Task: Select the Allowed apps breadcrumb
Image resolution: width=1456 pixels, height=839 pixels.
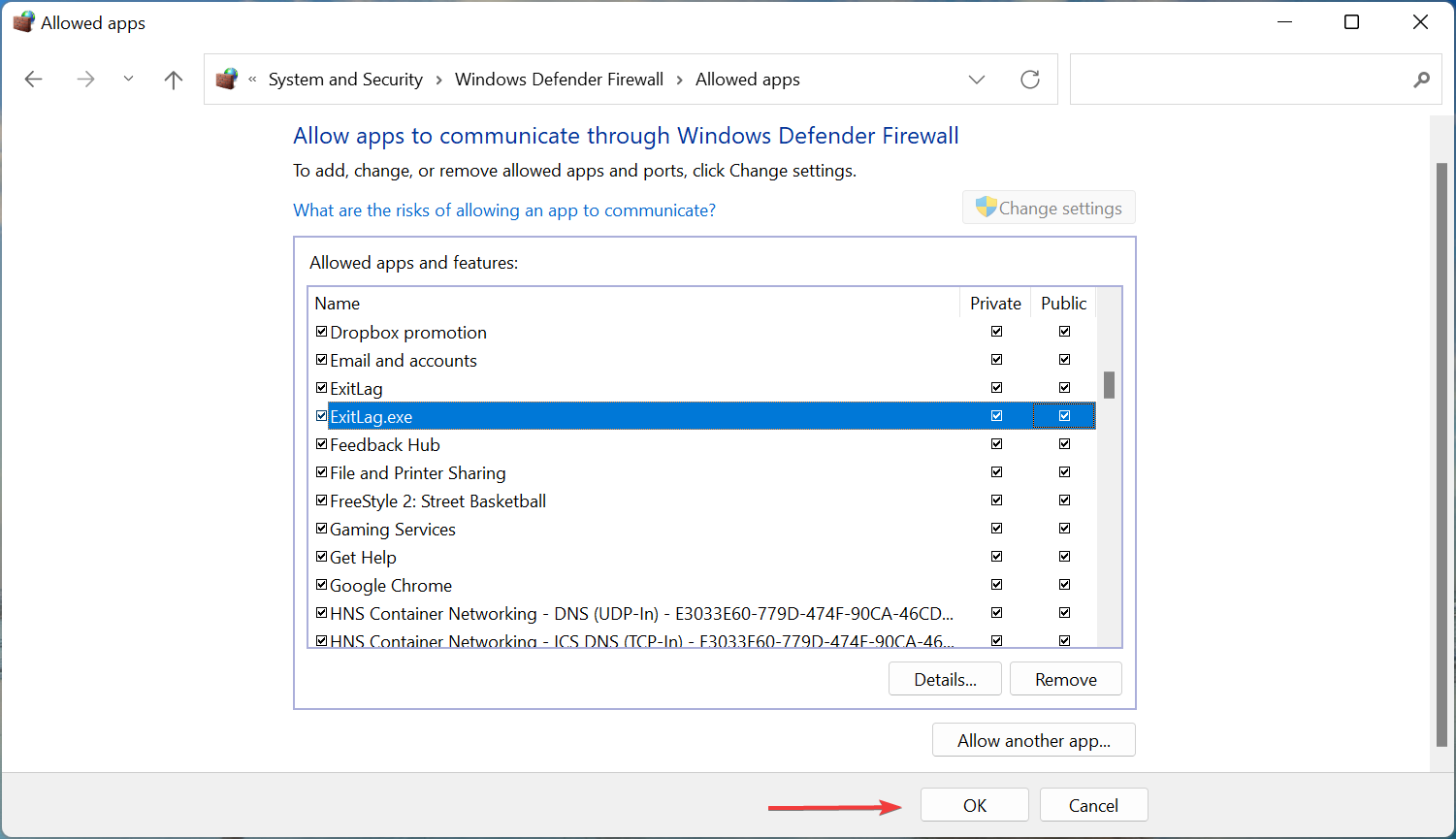Action: pos(747,80)
